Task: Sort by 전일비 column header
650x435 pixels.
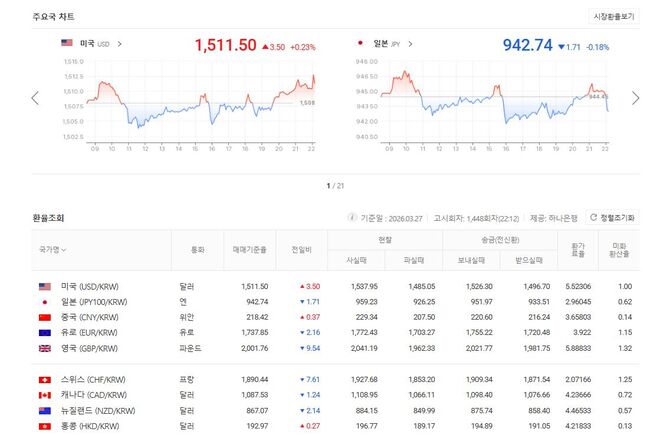Action: (x=301, y=249)
